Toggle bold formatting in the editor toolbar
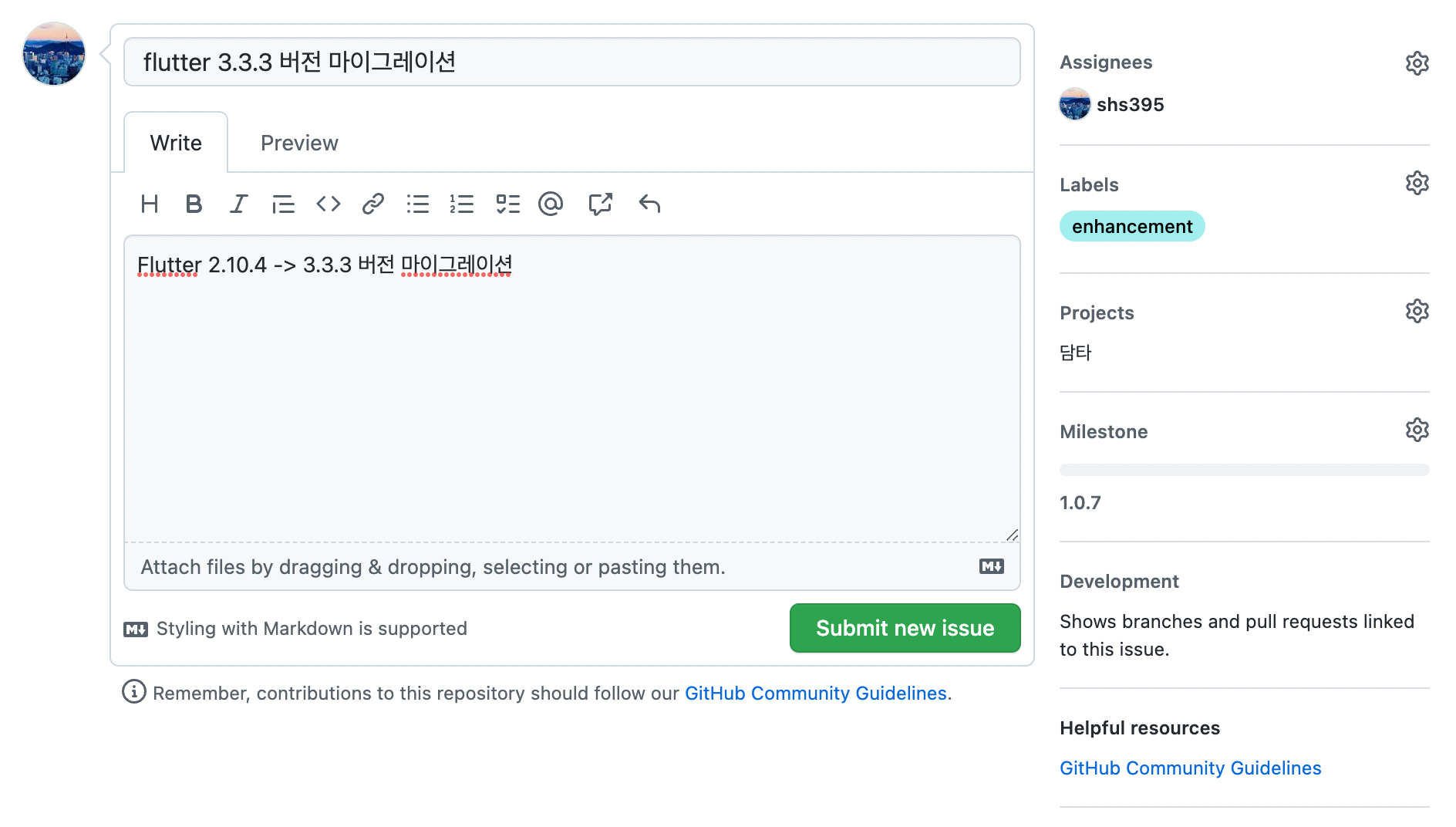This screenshot has width=1456, height=827. click(x=194, y=204)
